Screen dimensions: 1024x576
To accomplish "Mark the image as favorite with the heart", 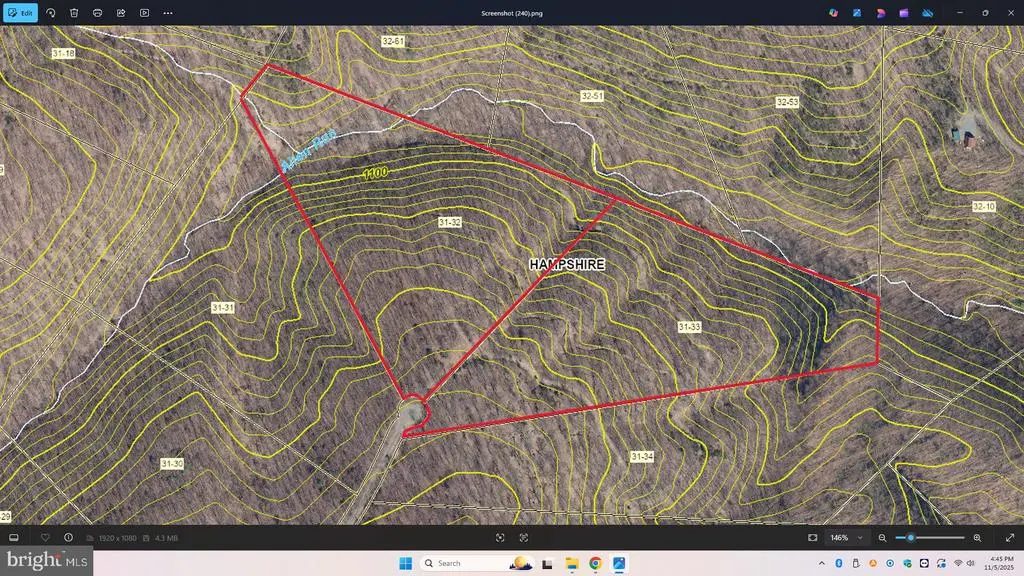I will click(45, 538).
